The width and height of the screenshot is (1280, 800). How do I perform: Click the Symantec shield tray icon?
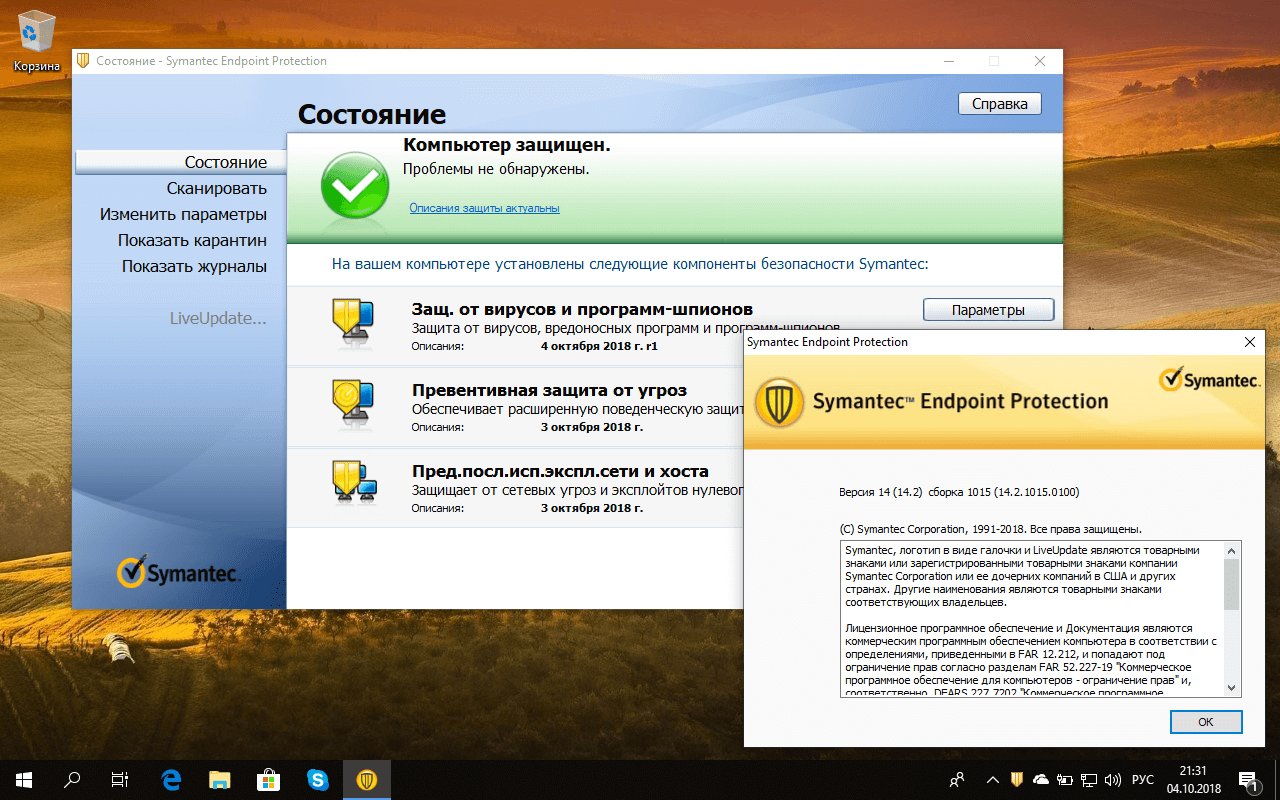1016,779
